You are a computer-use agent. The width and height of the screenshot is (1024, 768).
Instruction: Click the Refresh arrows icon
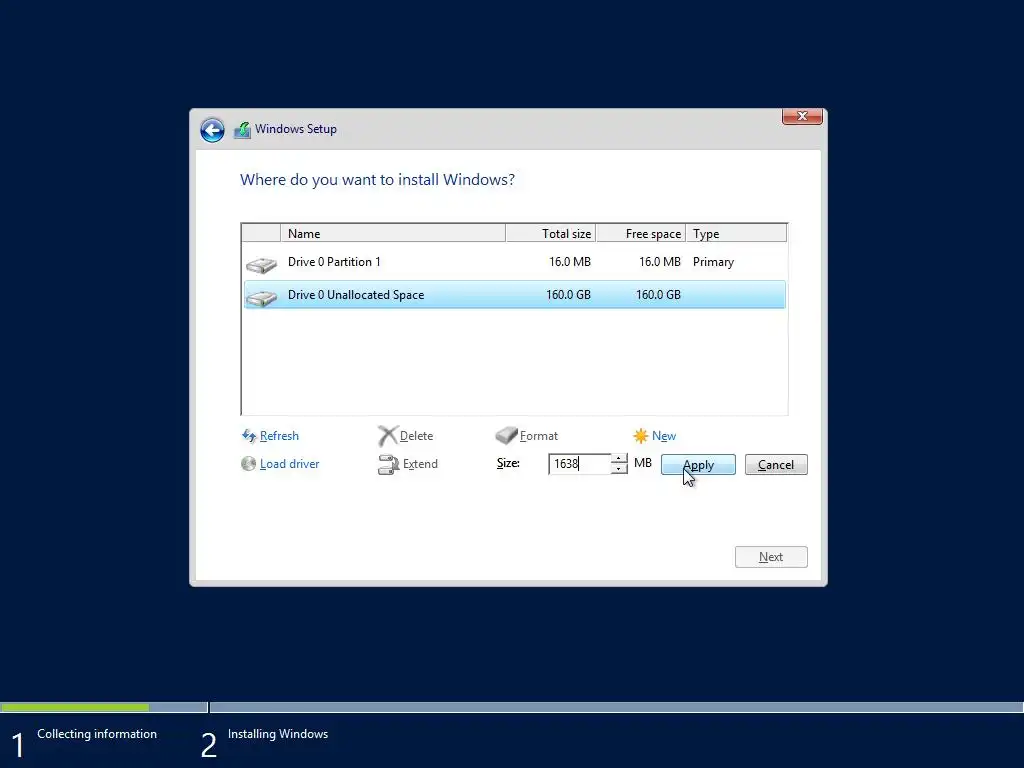click(x=249, y=436)
